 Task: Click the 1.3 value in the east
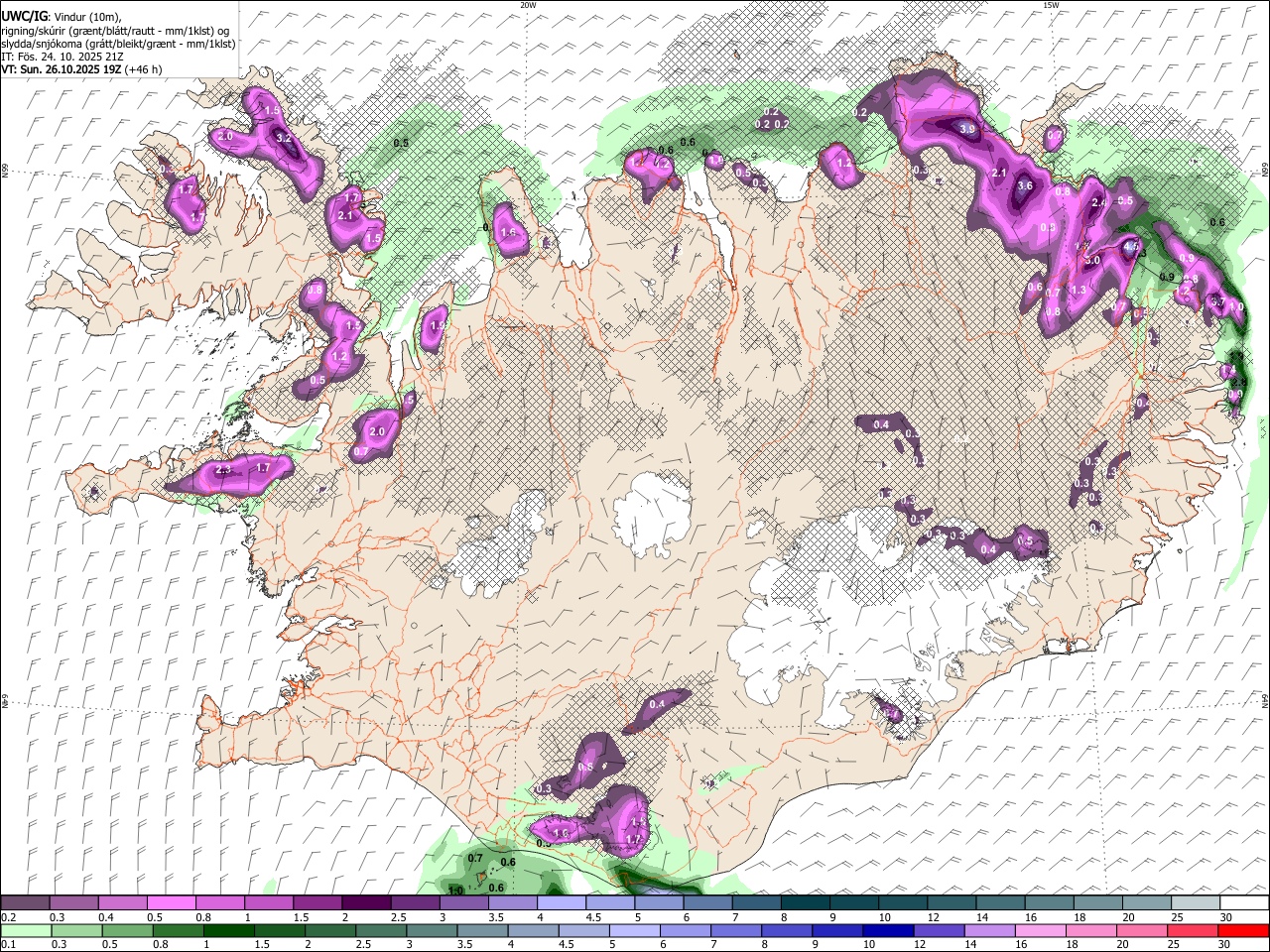pyautogui.click(x=1079, y=290)
